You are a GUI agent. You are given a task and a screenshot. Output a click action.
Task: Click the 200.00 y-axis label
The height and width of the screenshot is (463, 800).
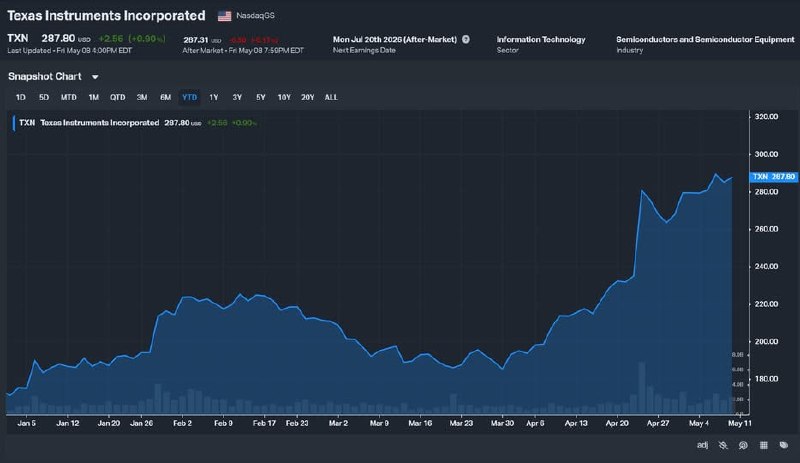tap(766, 342)
